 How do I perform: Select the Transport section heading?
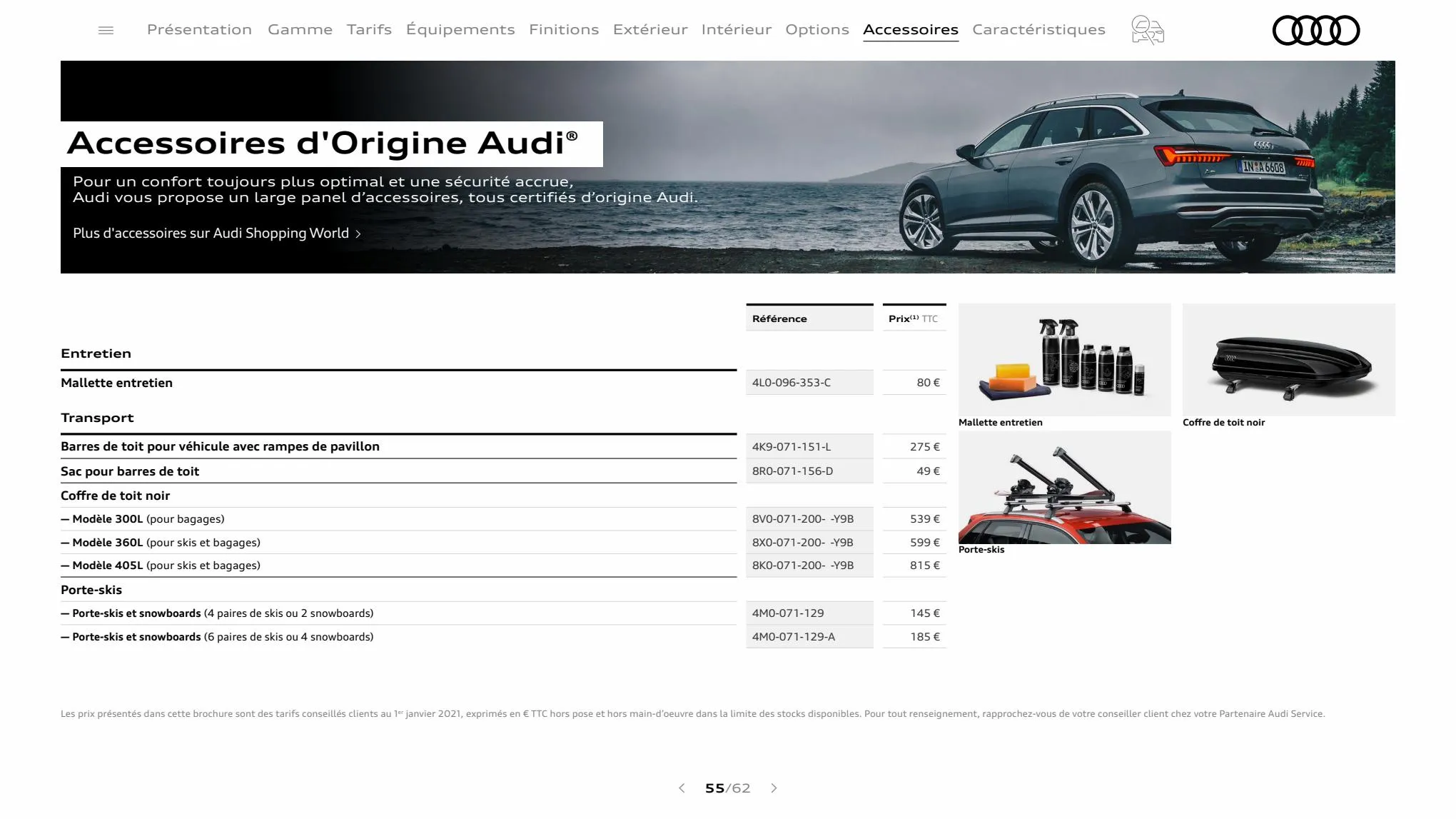[x=97, y=418]
